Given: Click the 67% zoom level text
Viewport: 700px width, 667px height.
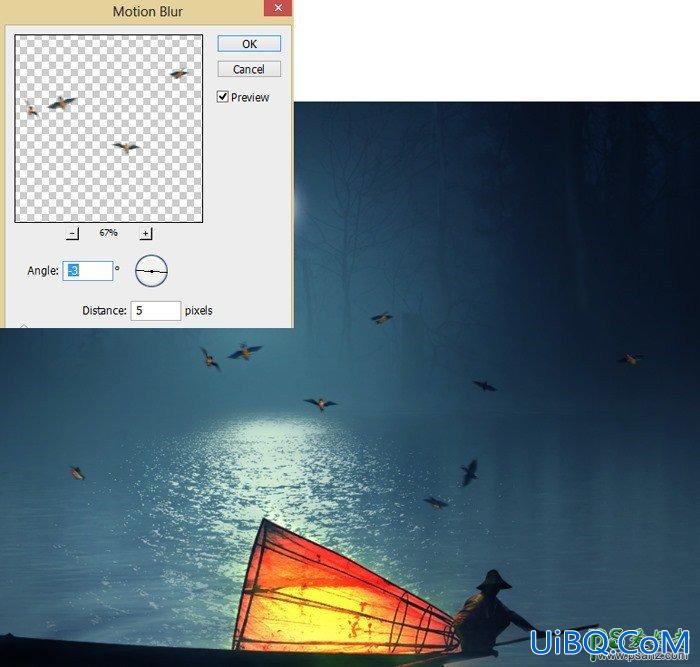Looking at the screenshot, I should 108,233.
